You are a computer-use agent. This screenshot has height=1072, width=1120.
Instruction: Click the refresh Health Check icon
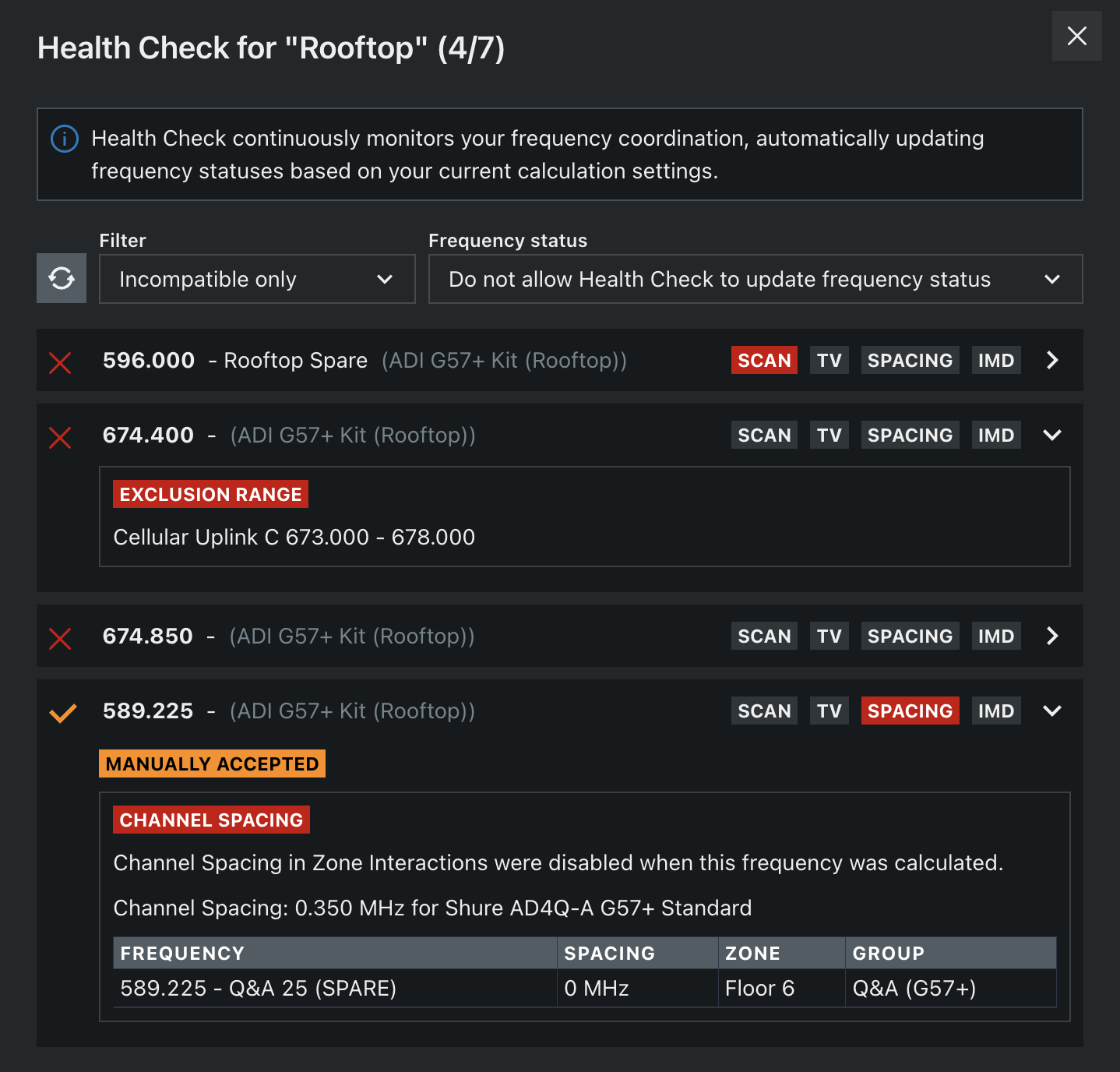(x=62, y=279)
